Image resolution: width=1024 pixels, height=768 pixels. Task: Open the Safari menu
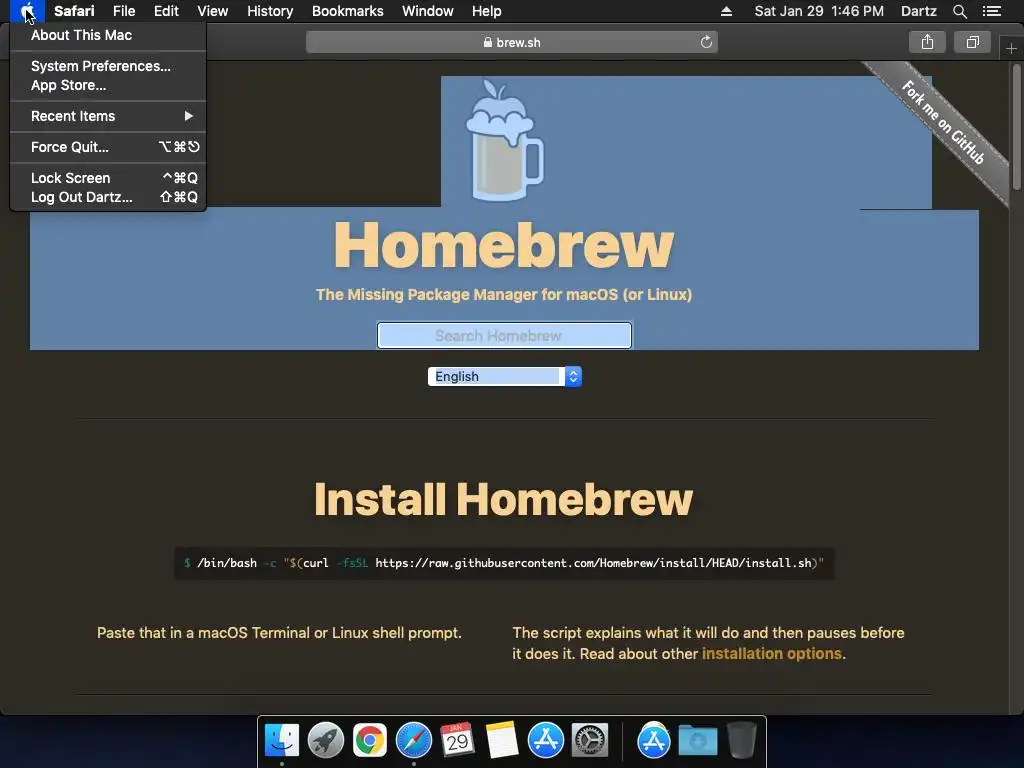coord(74,11)
